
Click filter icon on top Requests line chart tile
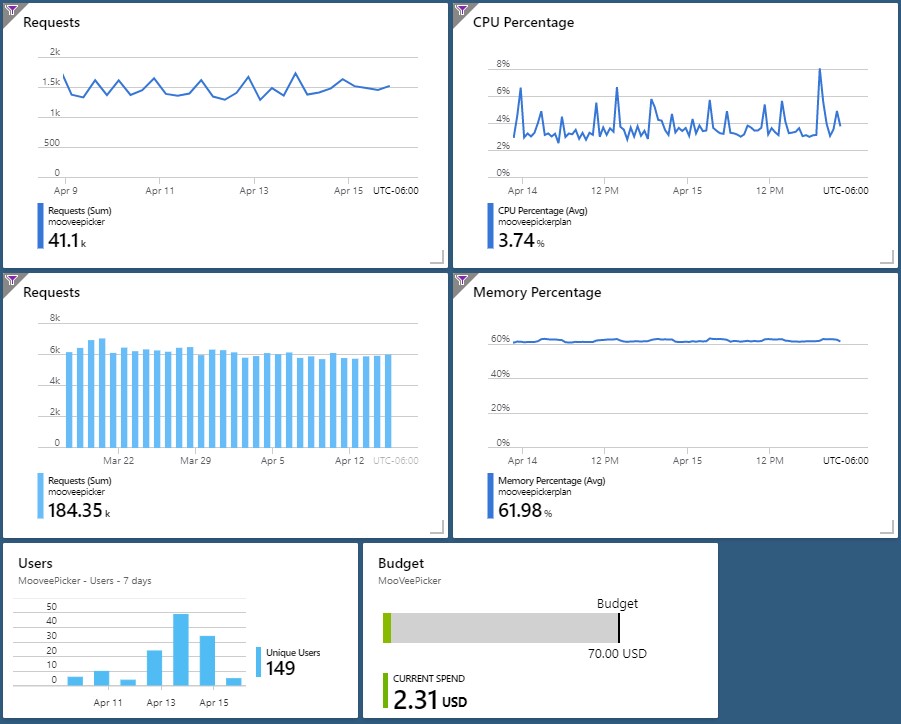tap(11, 10)
